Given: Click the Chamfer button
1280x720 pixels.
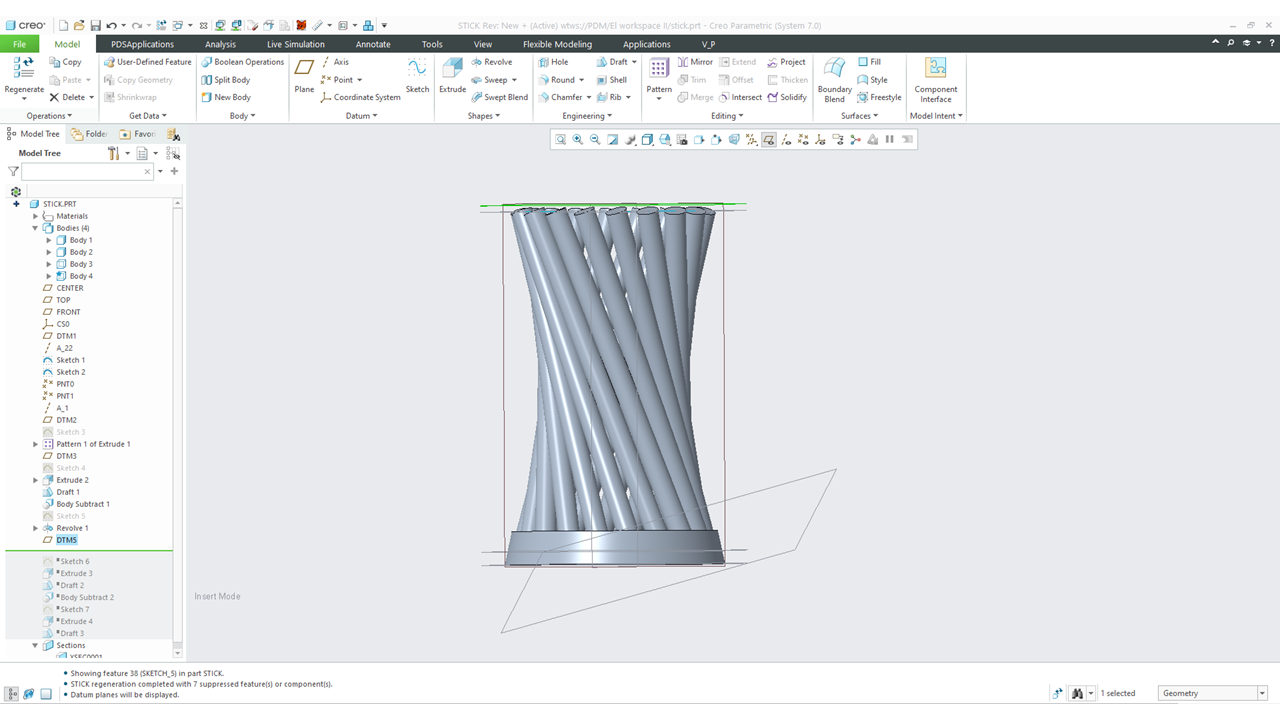Looking at the screenshot, I should tap(558, 97).
